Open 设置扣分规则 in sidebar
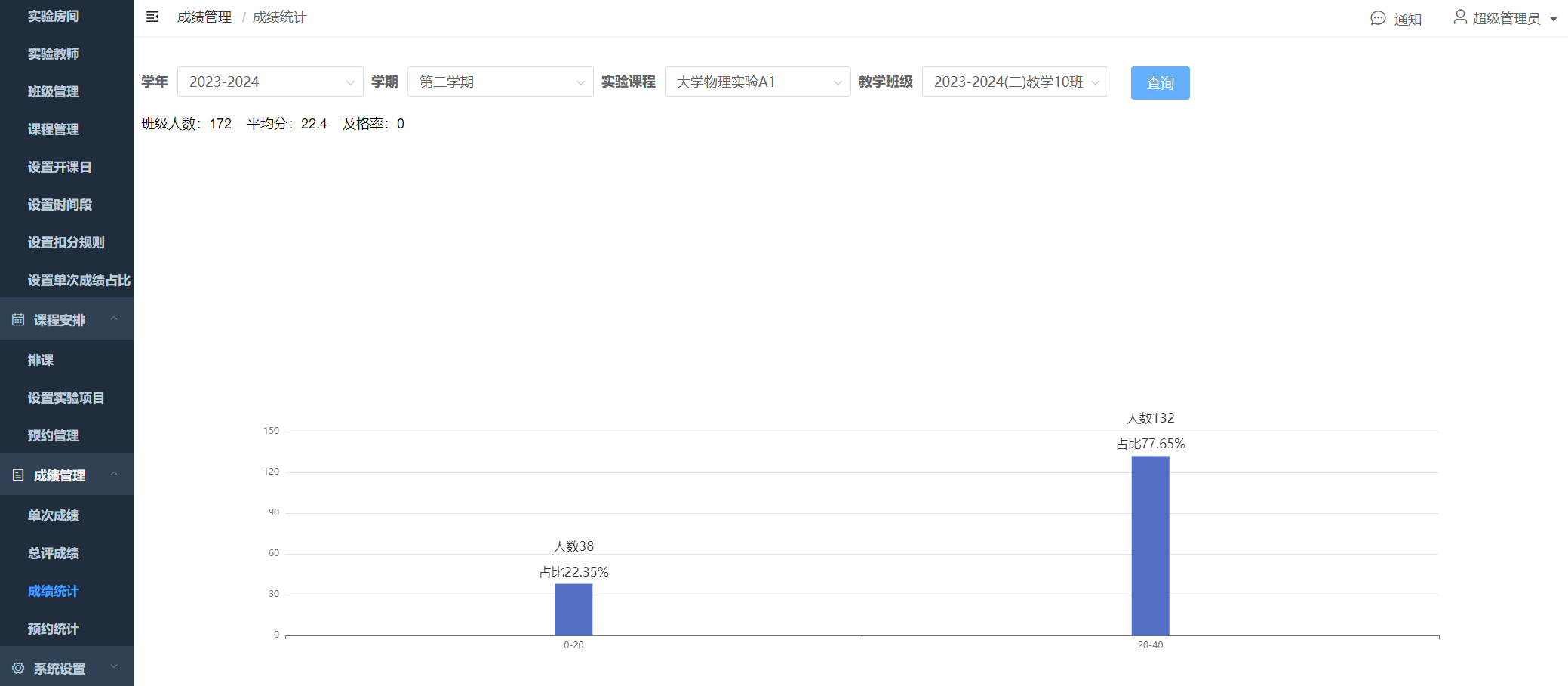Image resolution: width=1568 pixels, height=686 pixels. point(66,242)
